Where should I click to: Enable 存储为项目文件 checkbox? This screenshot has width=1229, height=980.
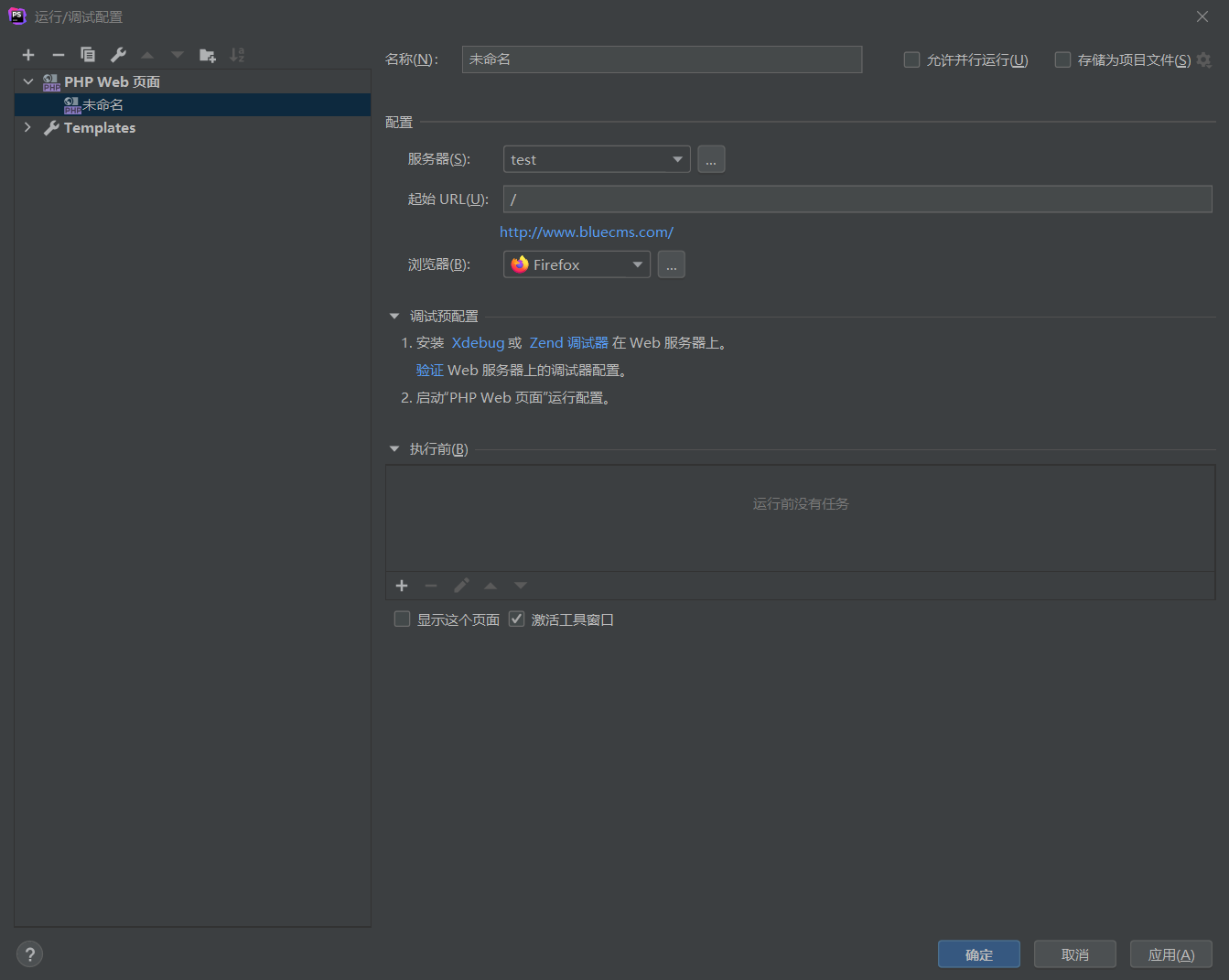pyautogui.click(x=1062, y=59)
